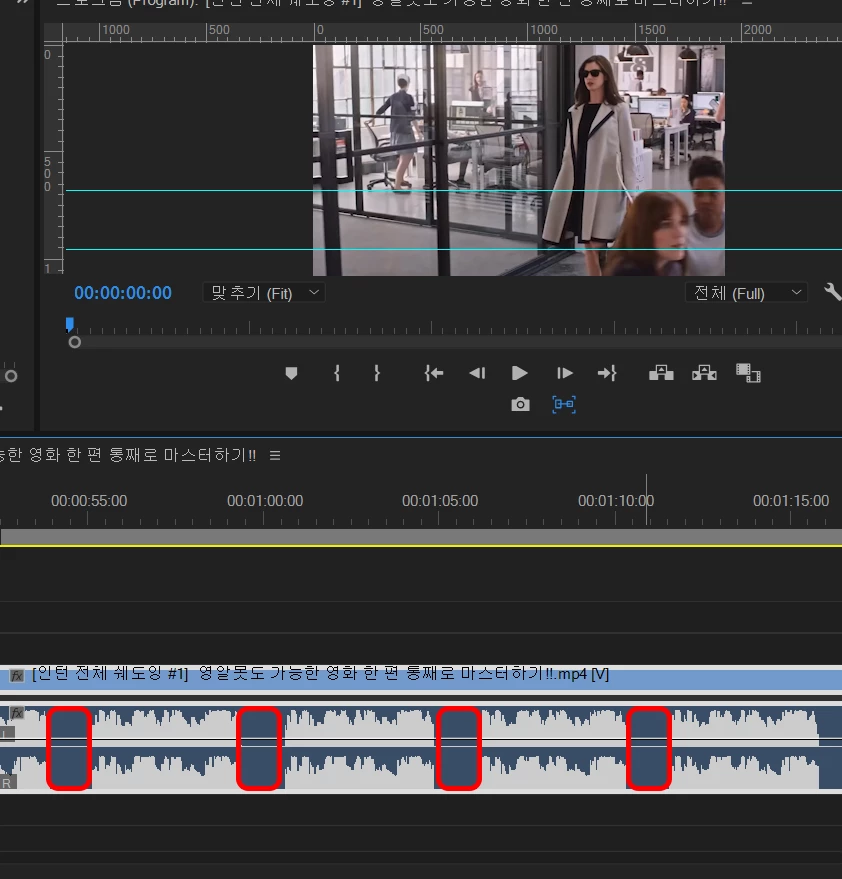Click the fx badge on video clip

tap(17, 676)
